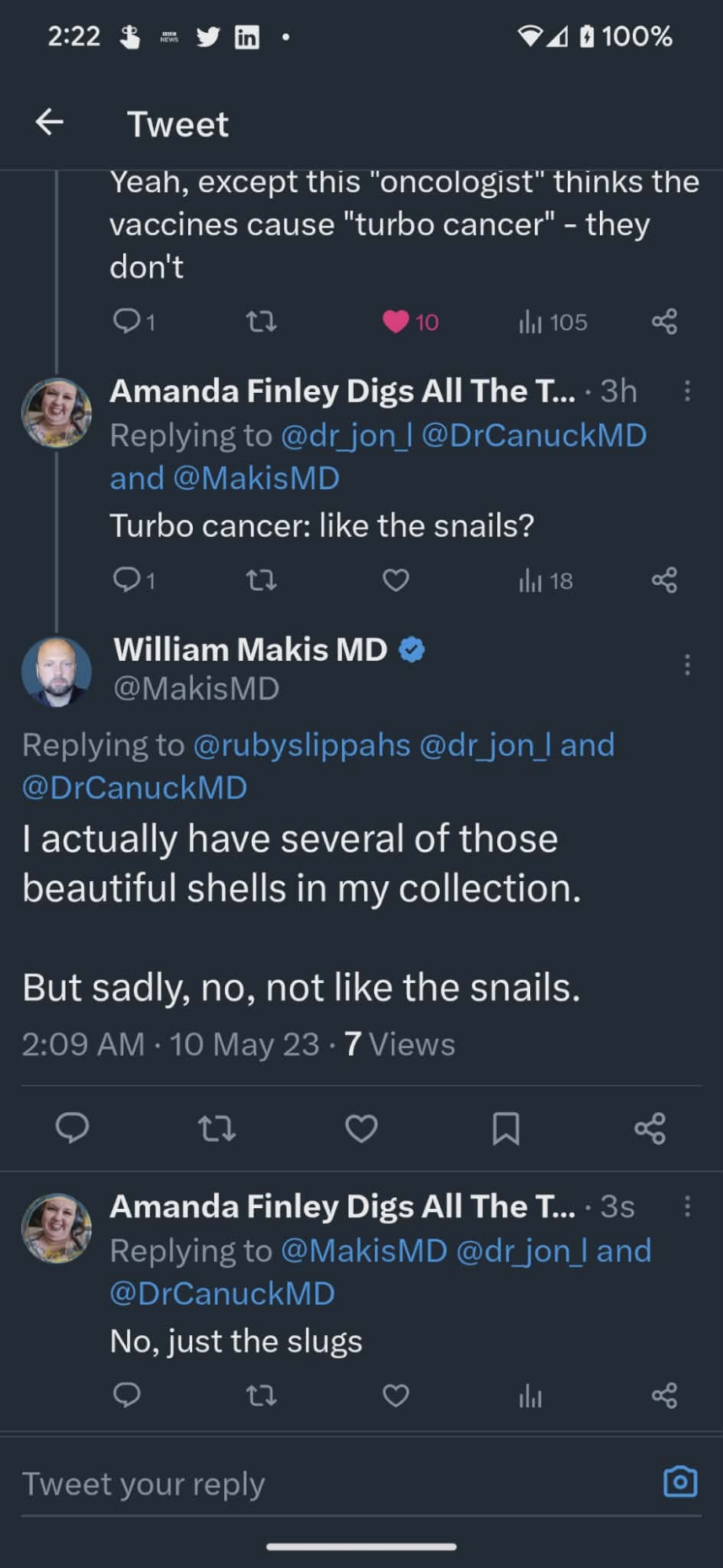This screenshot has height=1568, width=723.
Task: Open more options on "No, just the slugs"
Action: tap(687, 1207)
